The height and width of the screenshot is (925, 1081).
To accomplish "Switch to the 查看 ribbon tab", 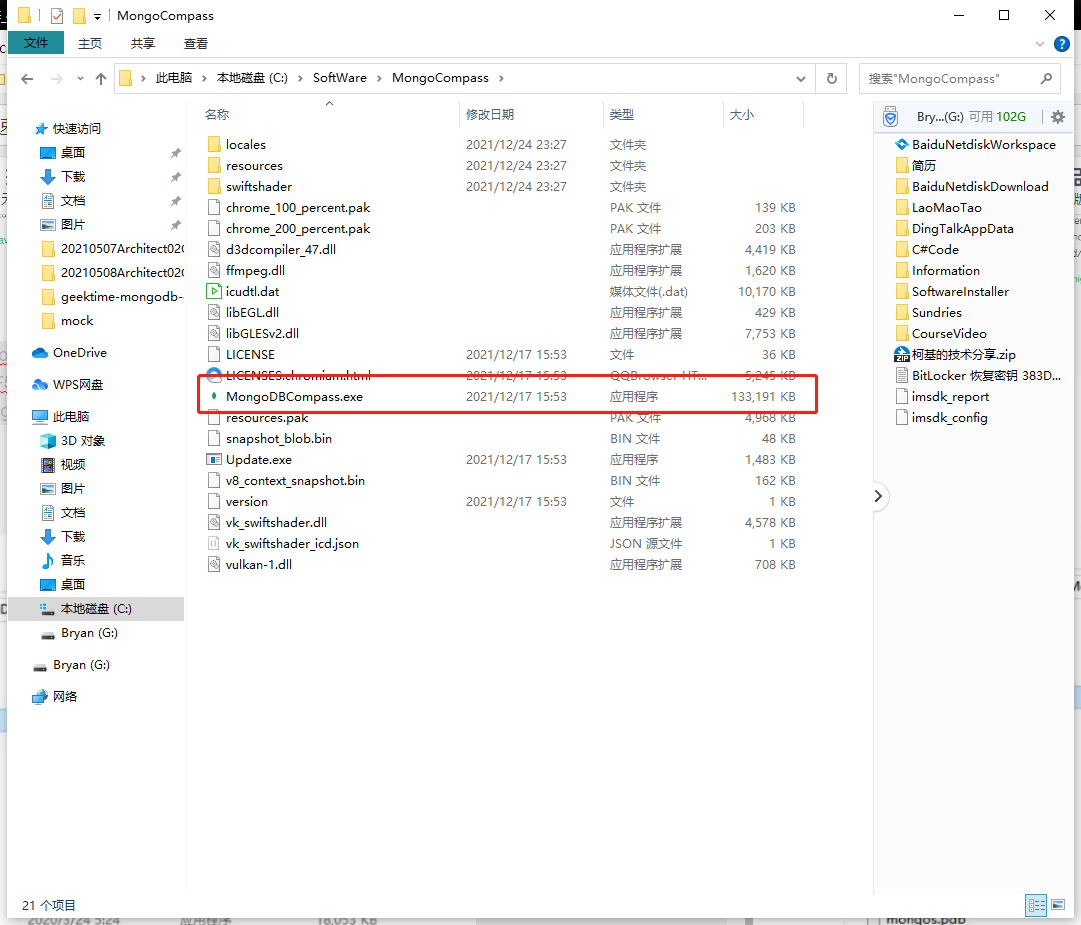I will (196, 43).
